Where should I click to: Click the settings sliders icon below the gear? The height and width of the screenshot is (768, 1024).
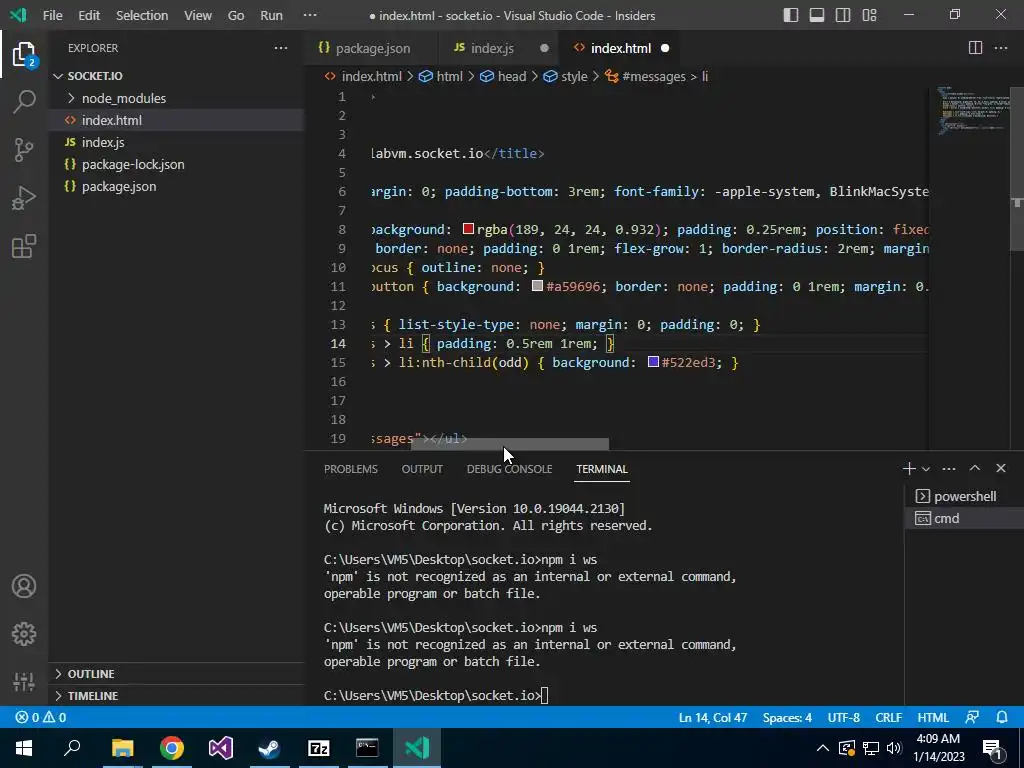pyautogui.click(x=24, y=681)
